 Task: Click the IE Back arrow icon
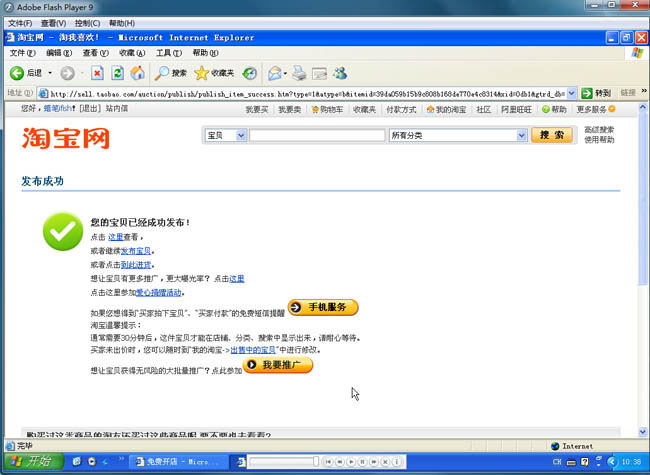click(x=17, y=73)
